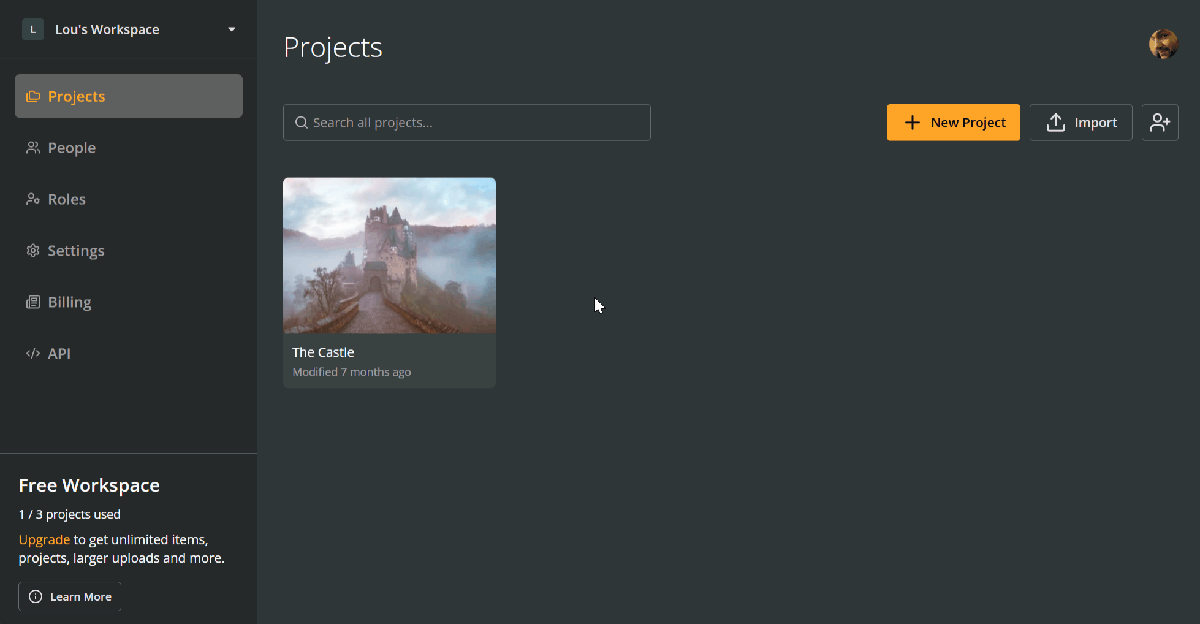1200x624 pixels.
Task: Click the search magnifier icon
Action: pyautogui.click(x=301, y=123)
